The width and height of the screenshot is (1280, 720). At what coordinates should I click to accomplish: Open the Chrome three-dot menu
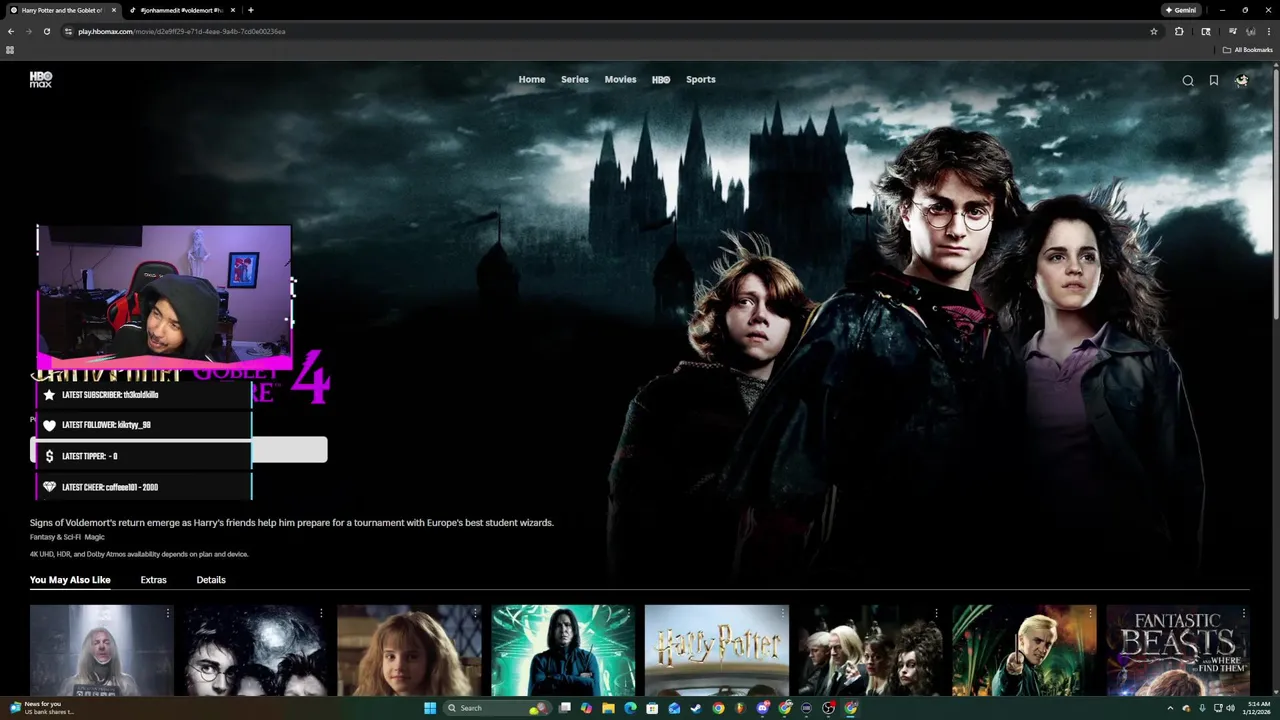point(1269,31)
